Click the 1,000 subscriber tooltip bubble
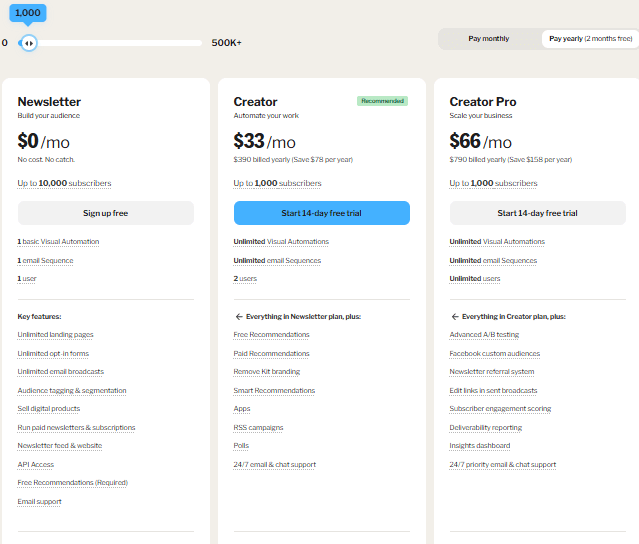This screenshot has height=544, width=639. [x=28, y=13]
